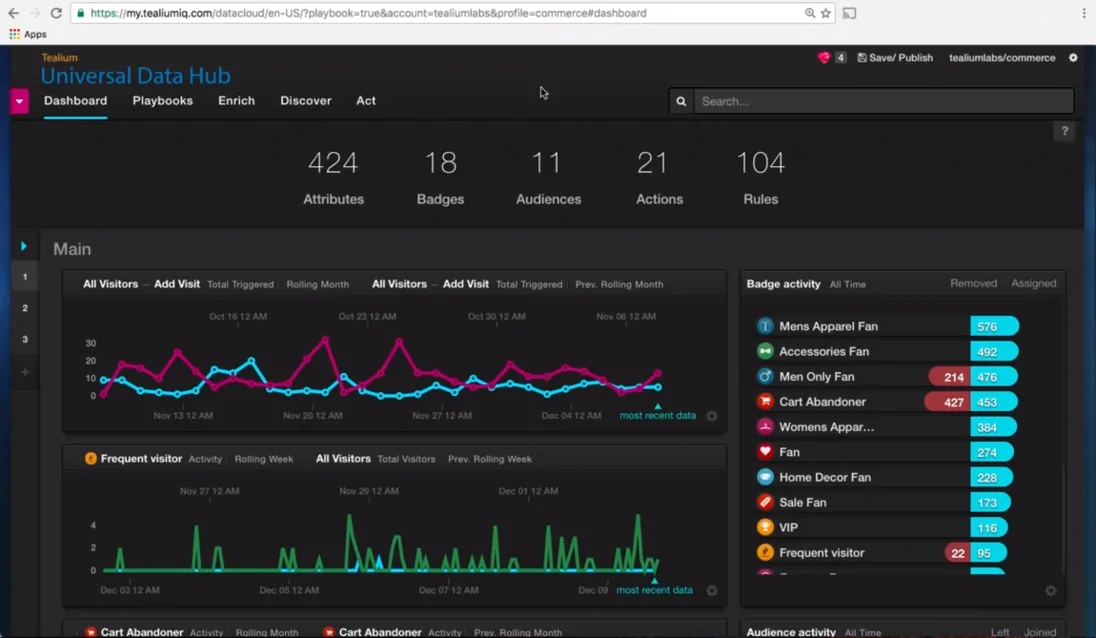
Task: Click the pink gem notifications icon
Action: coord(823,57)
